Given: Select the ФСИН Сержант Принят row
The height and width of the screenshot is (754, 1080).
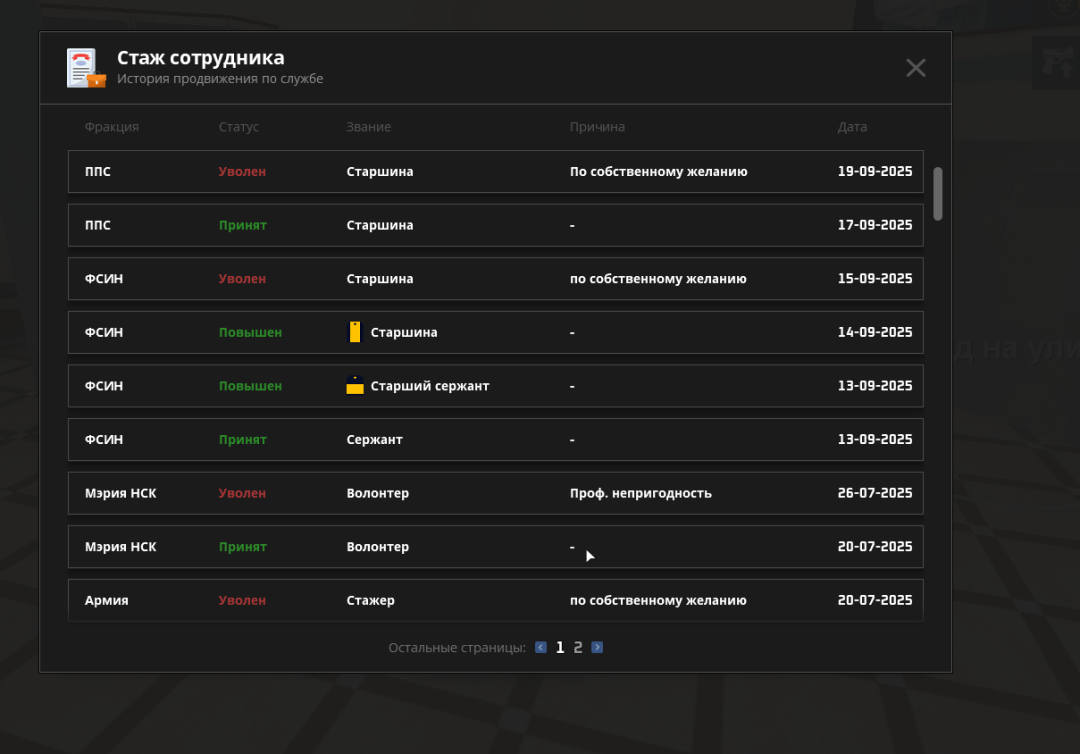Looking at the screenshot, I should (x=495, y=440).
